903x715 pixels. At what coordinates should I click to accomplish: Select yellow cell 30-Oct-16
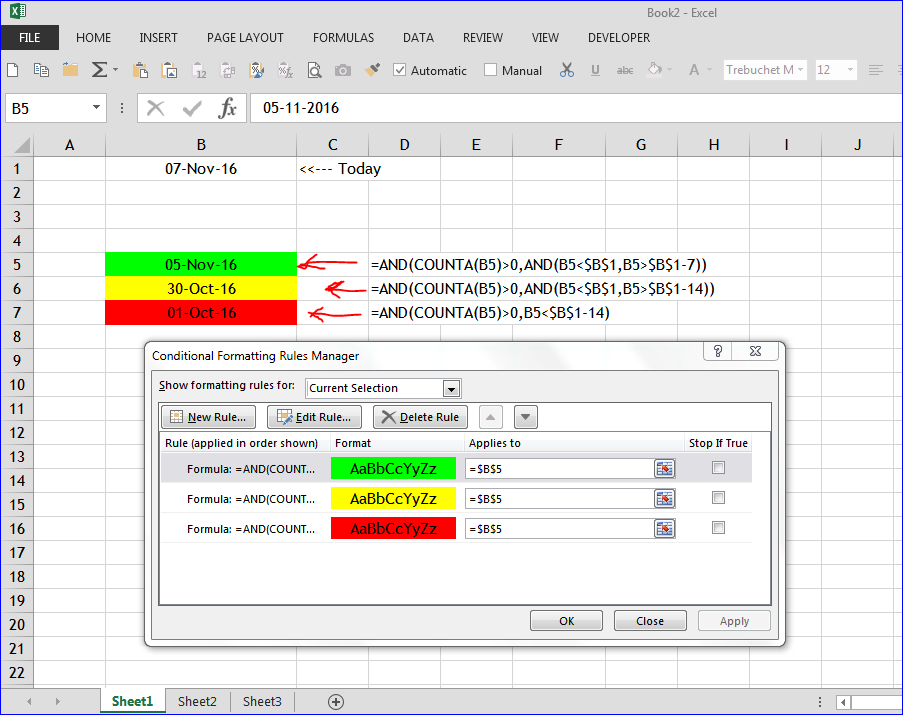pos(201,288)
